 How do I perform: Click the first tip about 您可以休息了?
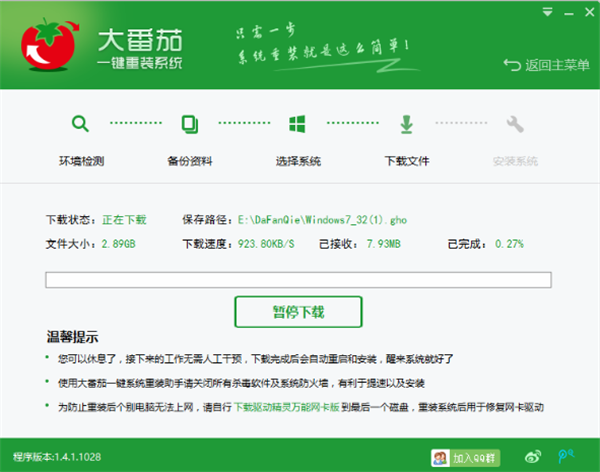[x=256, y=359]
